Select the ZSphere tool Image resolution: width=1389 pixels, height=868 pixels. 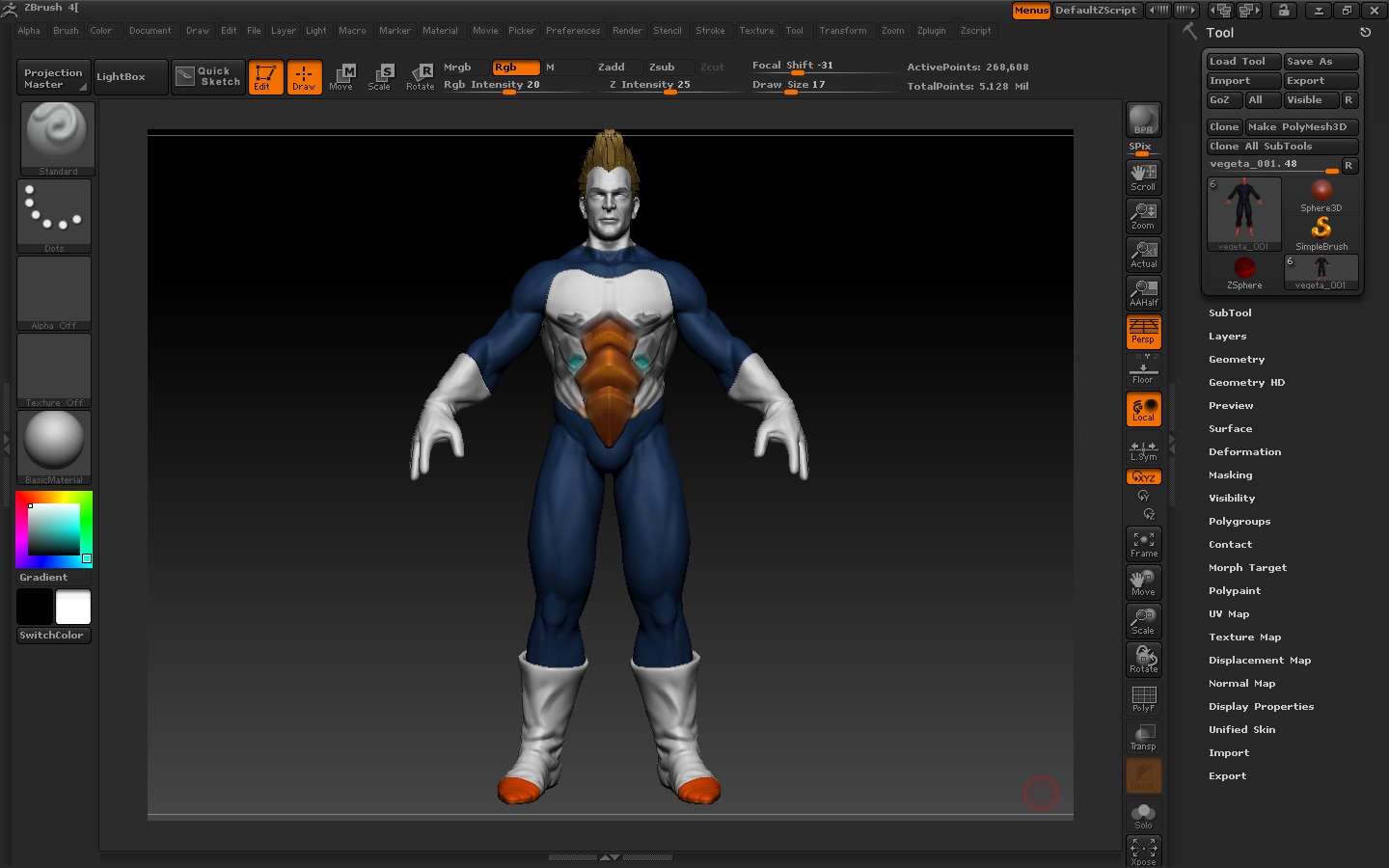tap(1244, 272)
